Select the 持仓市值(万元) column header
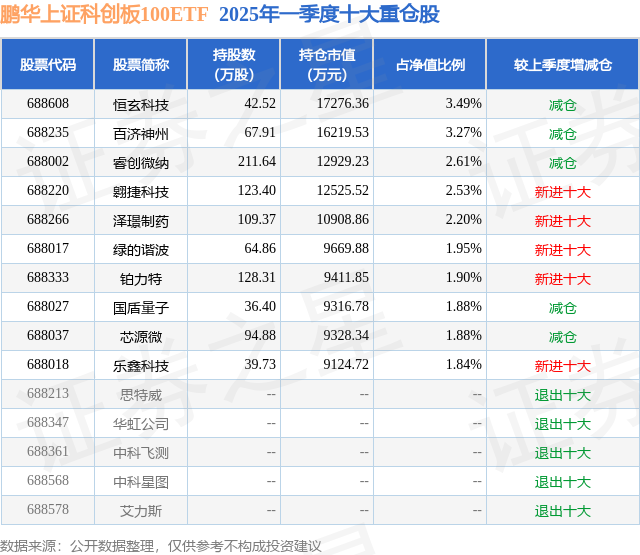The height and width of the screenshot is (555, 640). point(327,64)
